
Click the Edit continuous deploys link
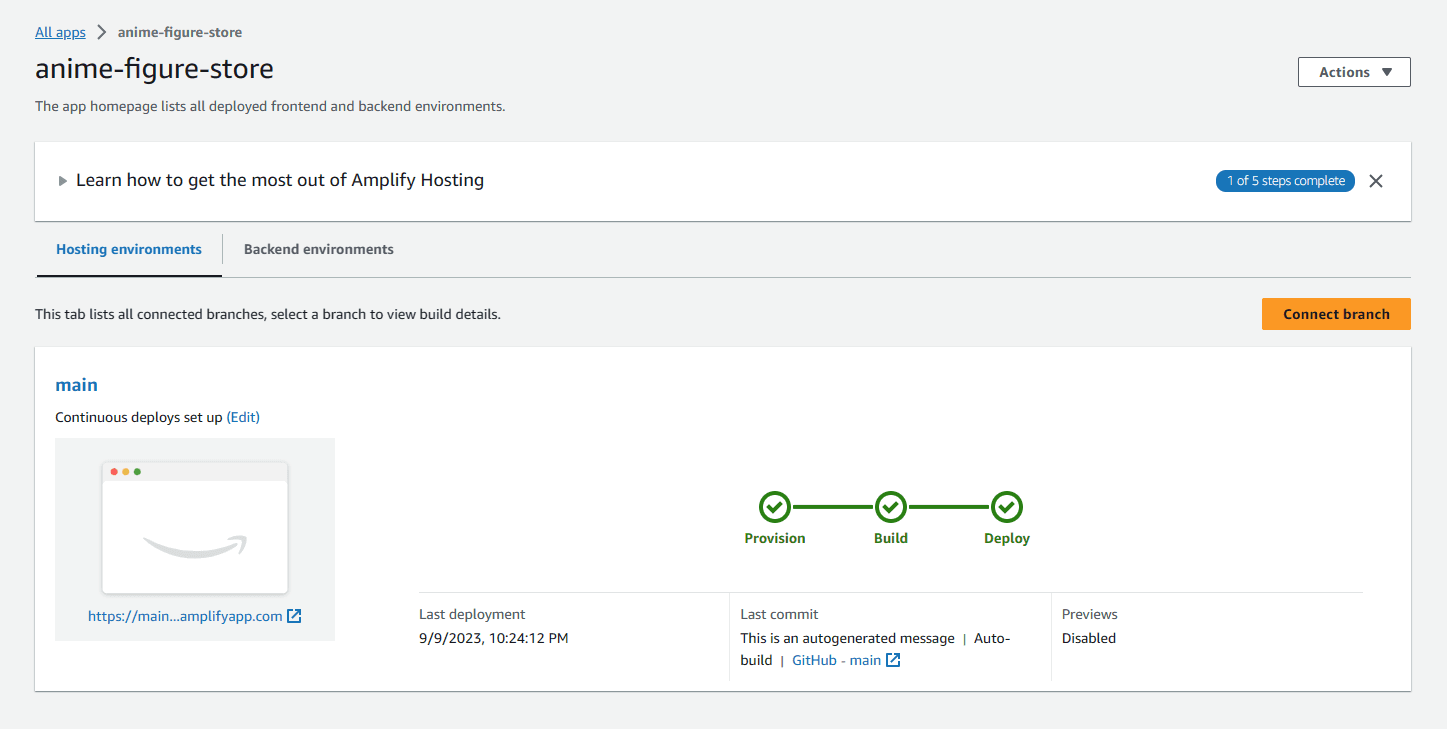tap(243, 417)
